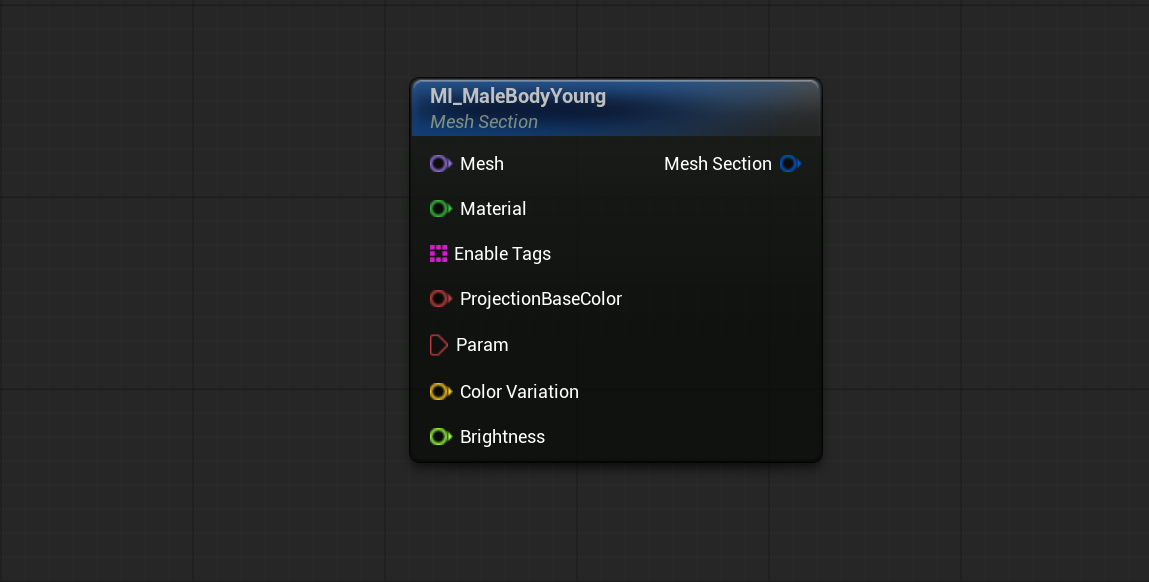Click the blue Mesh Section output pin

tap(791, 163)
